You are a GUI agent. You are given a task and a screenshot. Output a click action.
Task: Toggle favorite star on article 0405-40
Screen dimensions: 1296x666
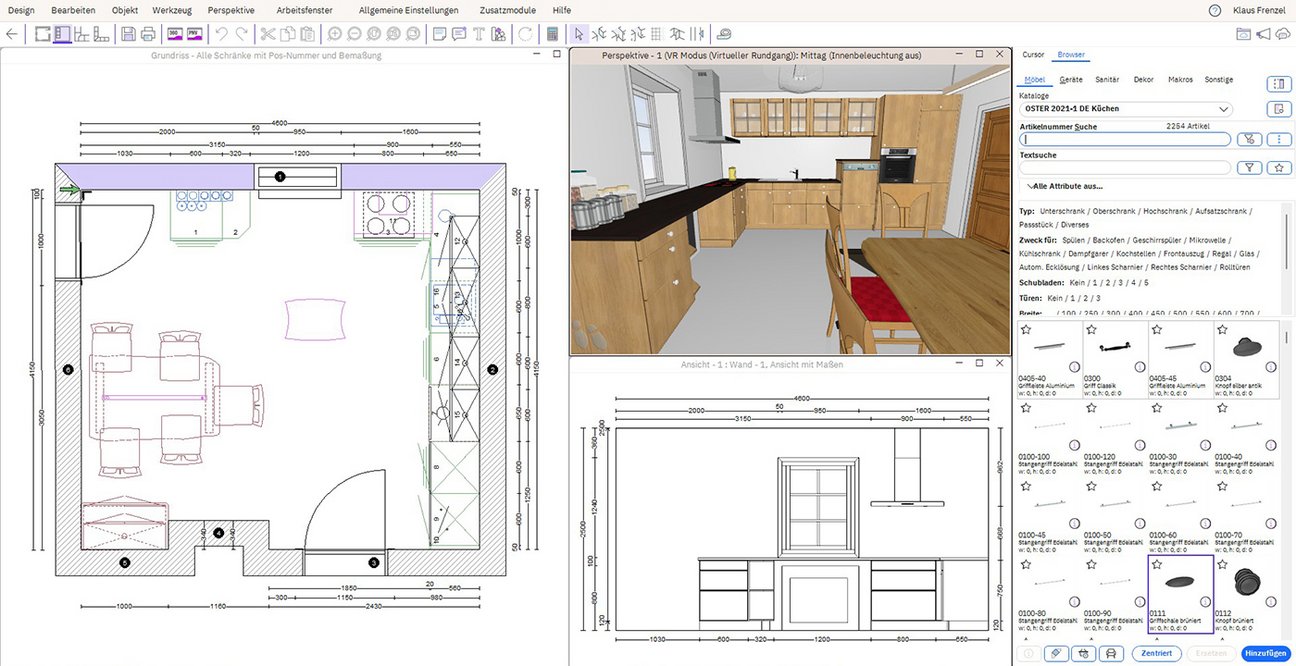pos(1026,329)
